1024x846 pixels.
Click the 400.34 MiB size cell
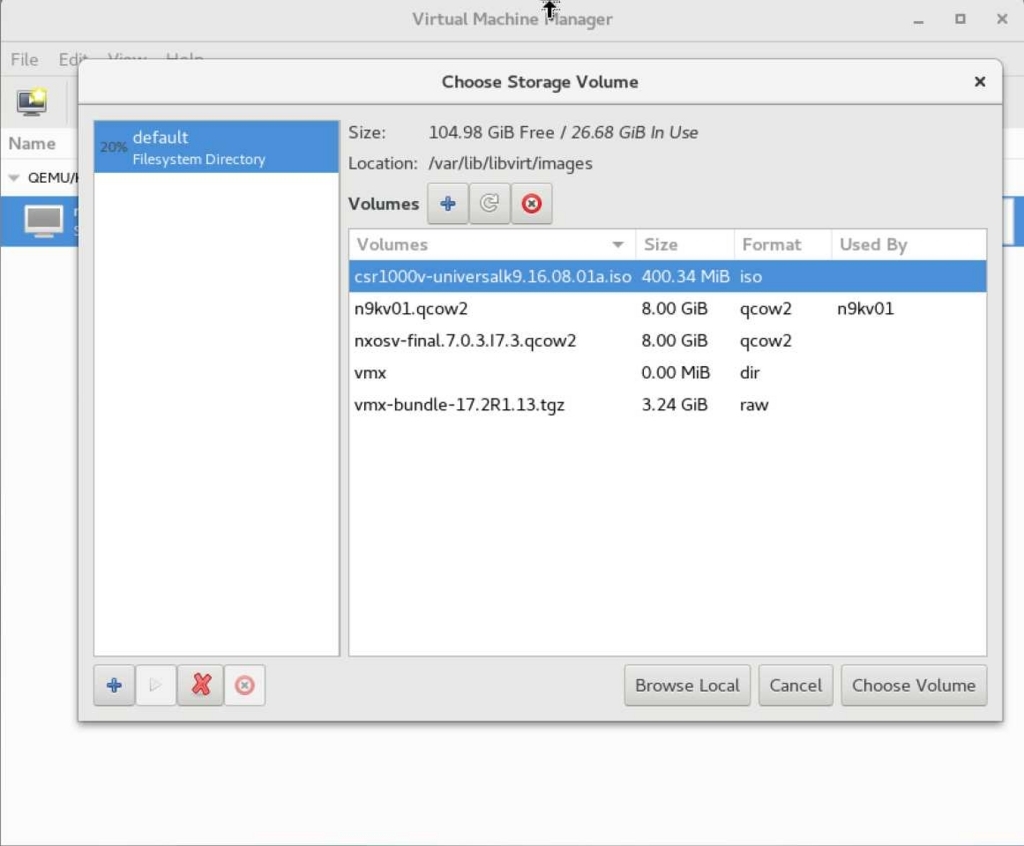point(685,276)
